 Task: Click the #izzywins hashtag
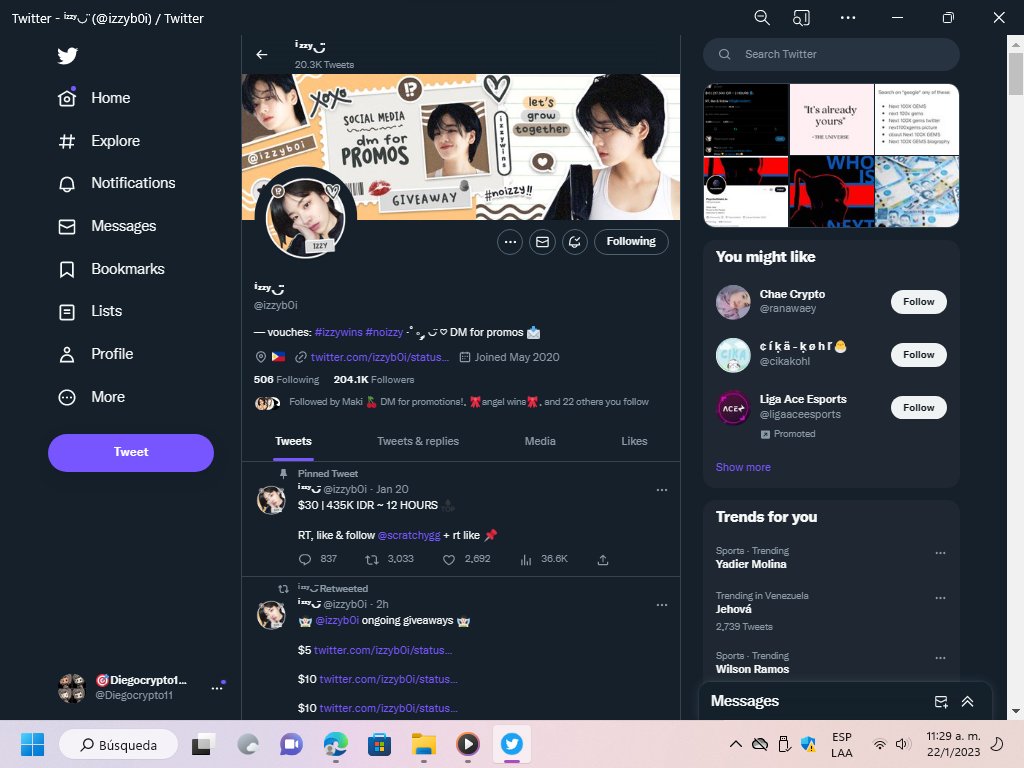tap(338, 332)
